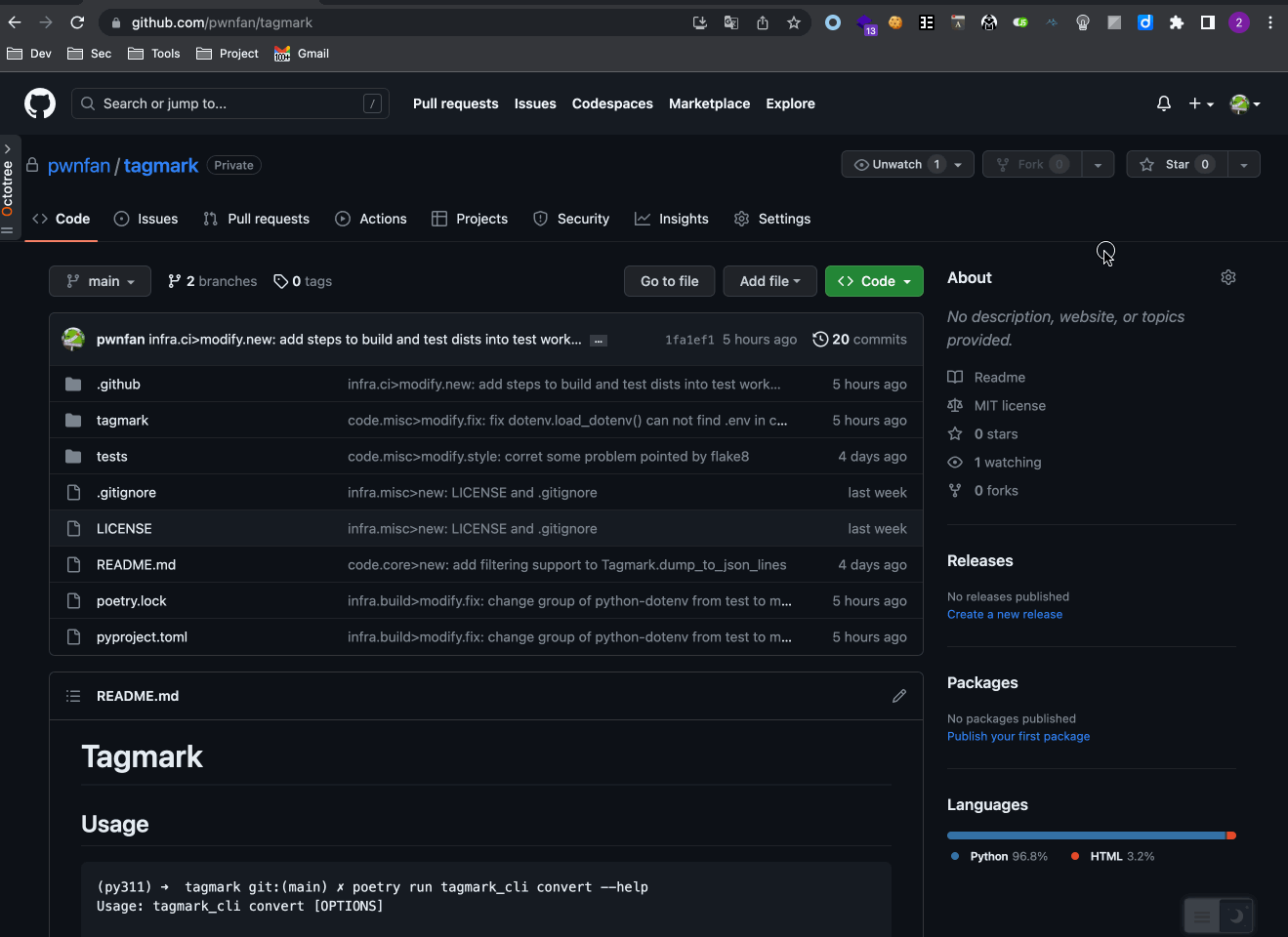The image size is (1288, 937).
Task: Open the Add file dropdown
Action: coord(769,281)
